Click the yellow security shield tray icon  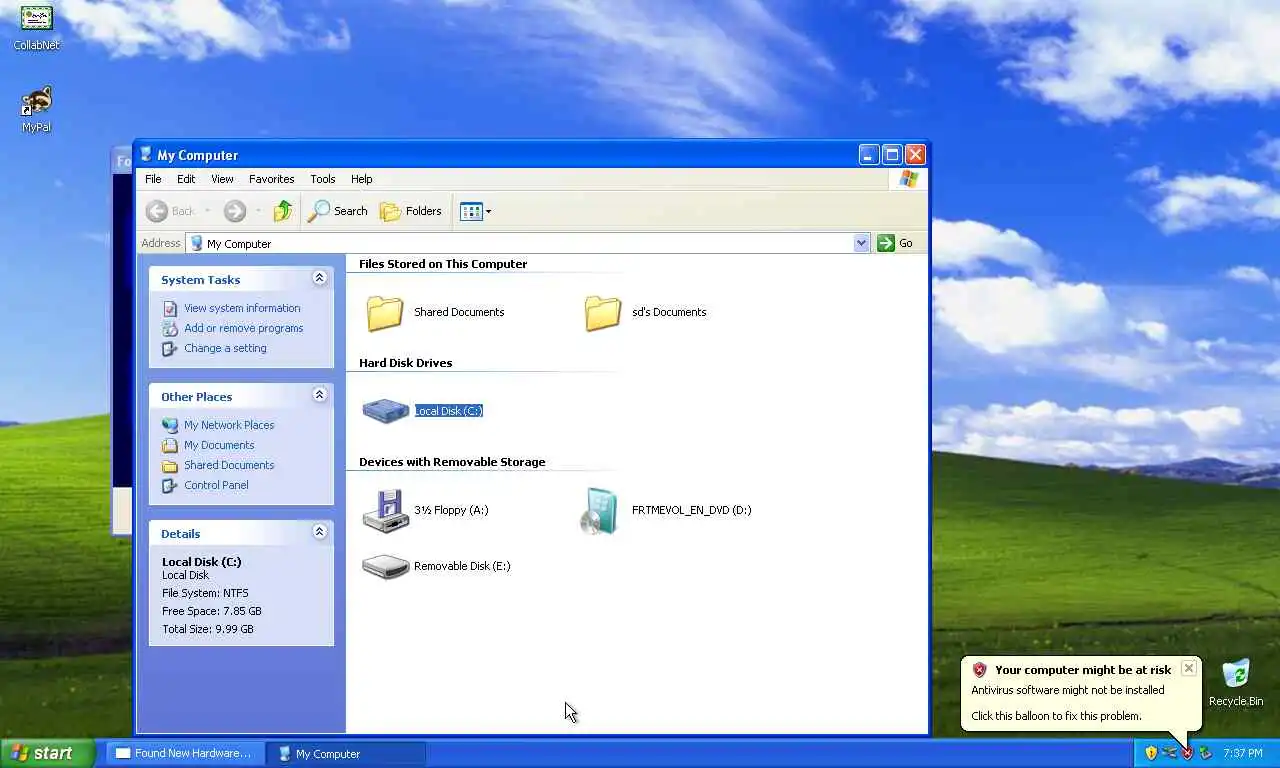click(1151, 753)
